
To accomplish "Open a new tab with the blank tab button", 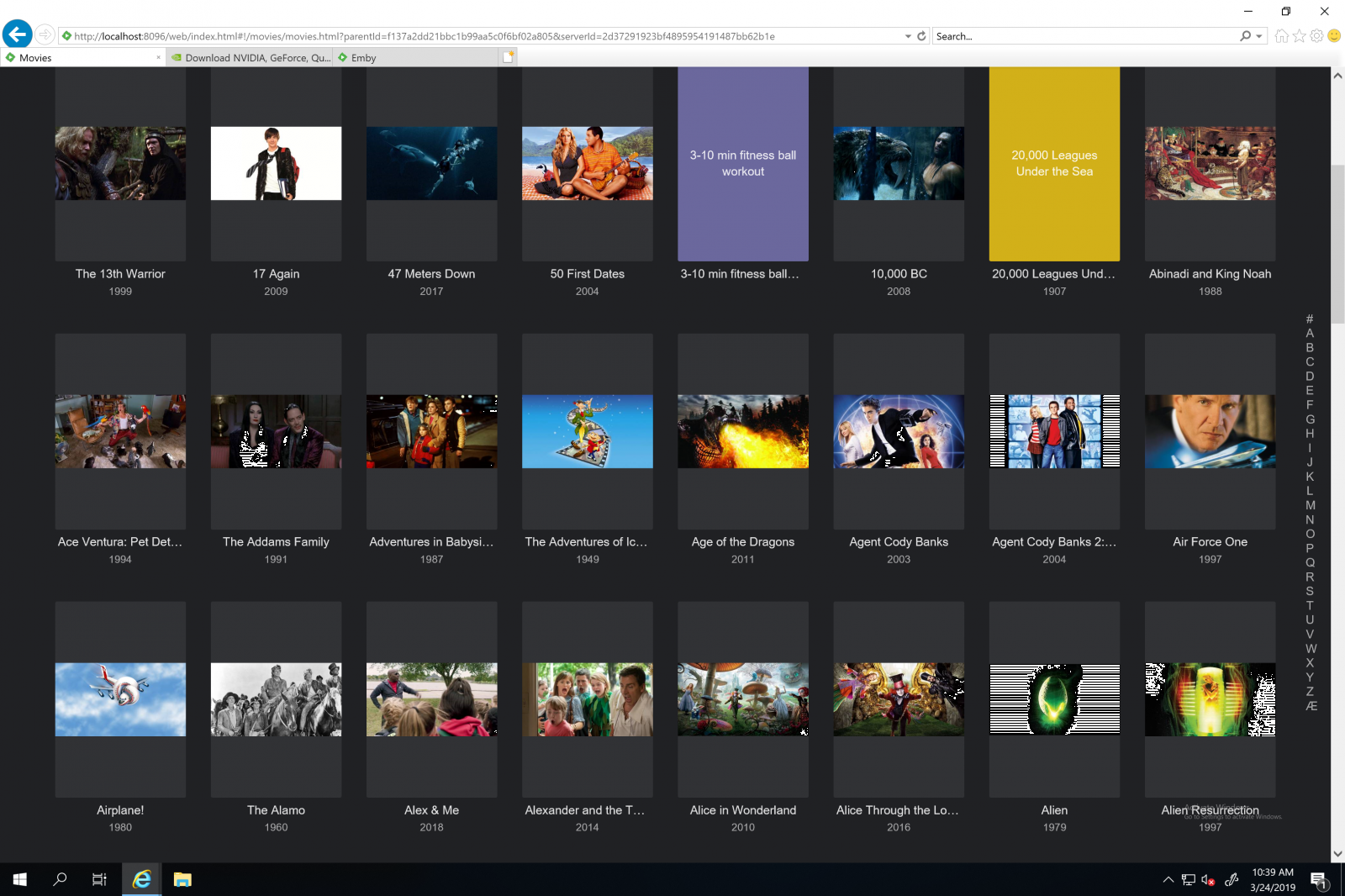I will [x=508, y=57].
